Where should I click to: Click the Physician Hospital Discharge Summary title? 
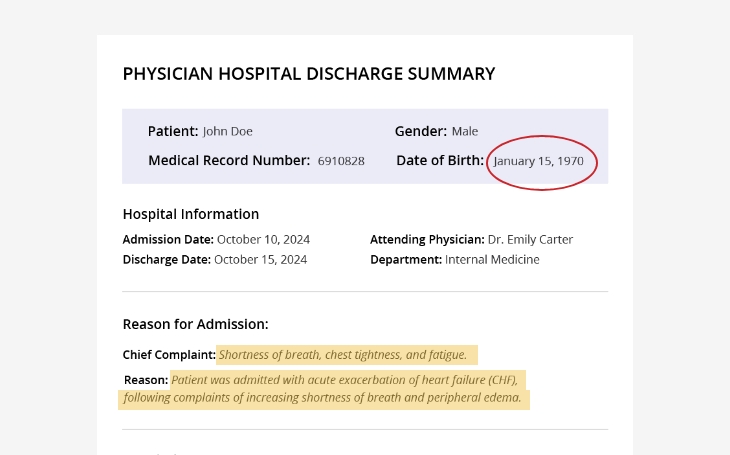pos(308,74)
